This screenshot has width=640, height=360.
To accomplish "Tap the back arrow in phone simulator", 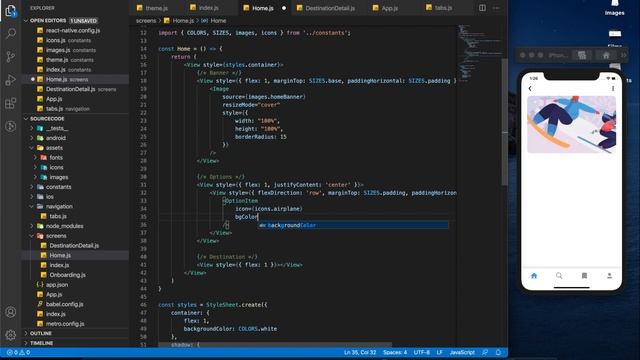I will [530, 89].
